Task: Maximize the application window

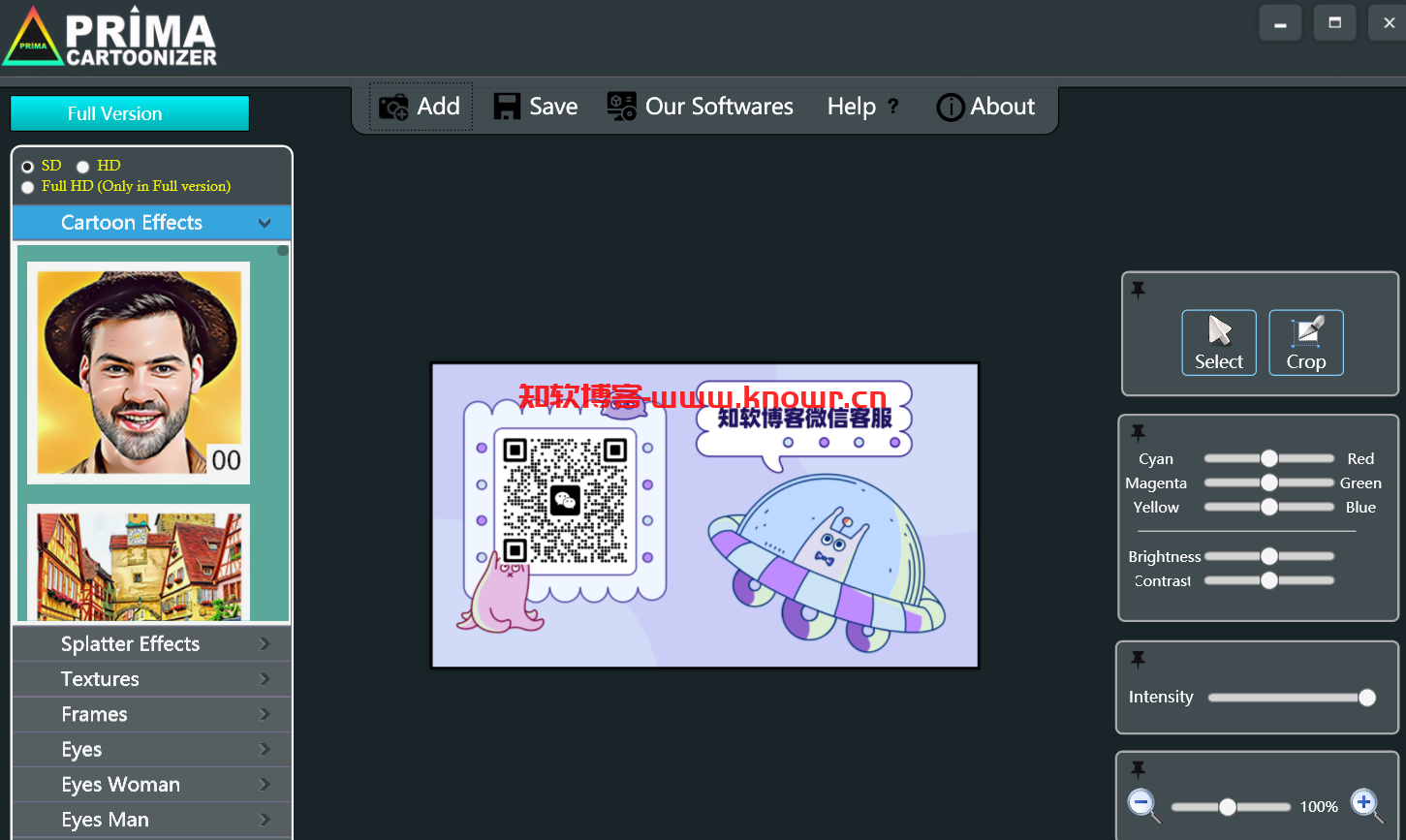Action: (1335, 23)
